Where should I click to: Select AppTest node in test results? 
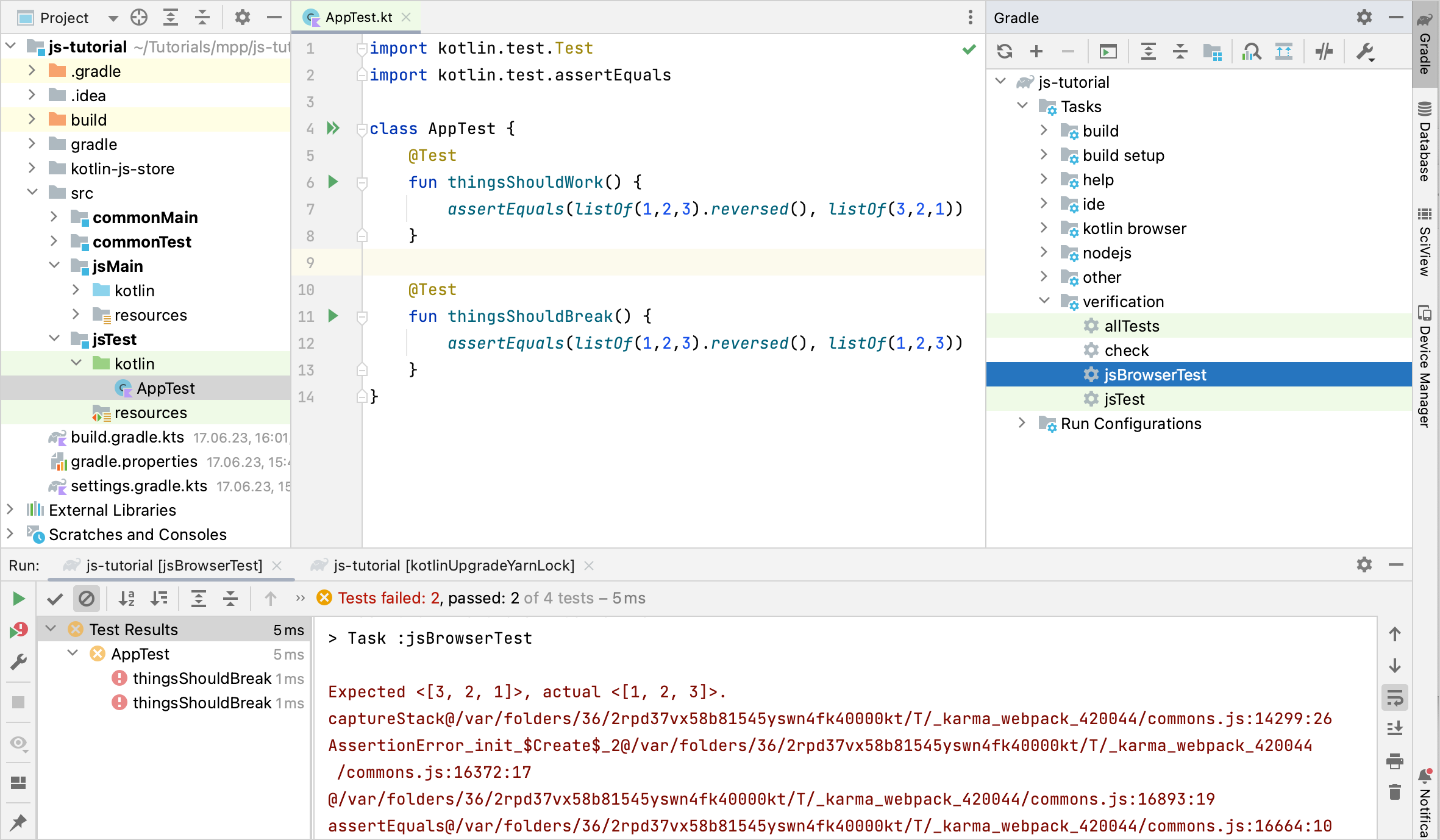point(174,654)
